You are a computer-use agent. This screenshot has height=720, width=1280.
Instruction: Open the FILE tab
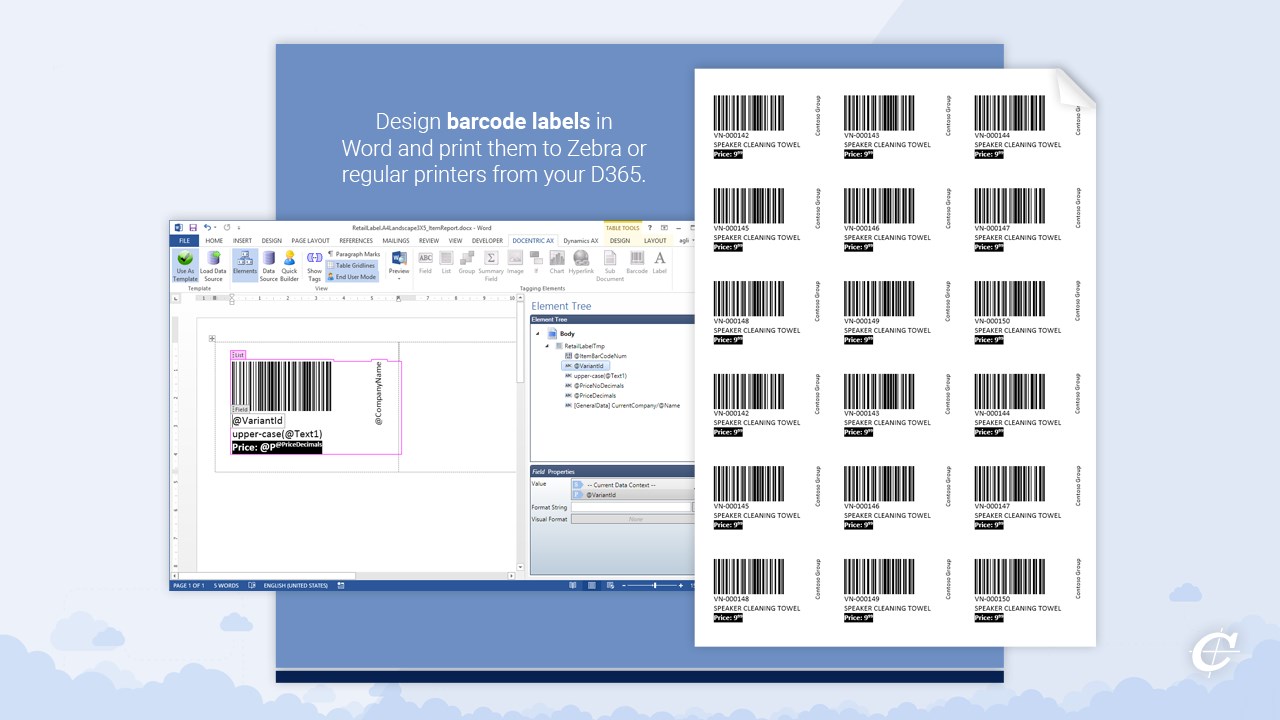[x=184, y=241]
